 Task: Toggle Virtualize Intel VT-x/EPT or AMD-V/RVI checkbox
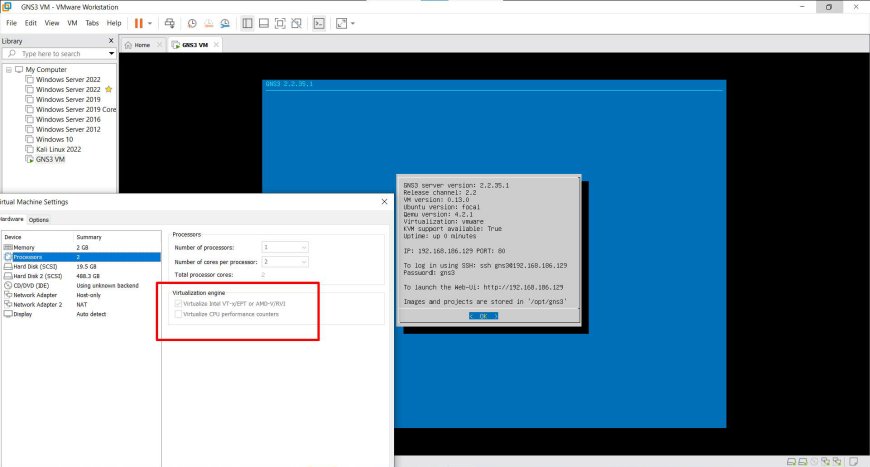178,303
